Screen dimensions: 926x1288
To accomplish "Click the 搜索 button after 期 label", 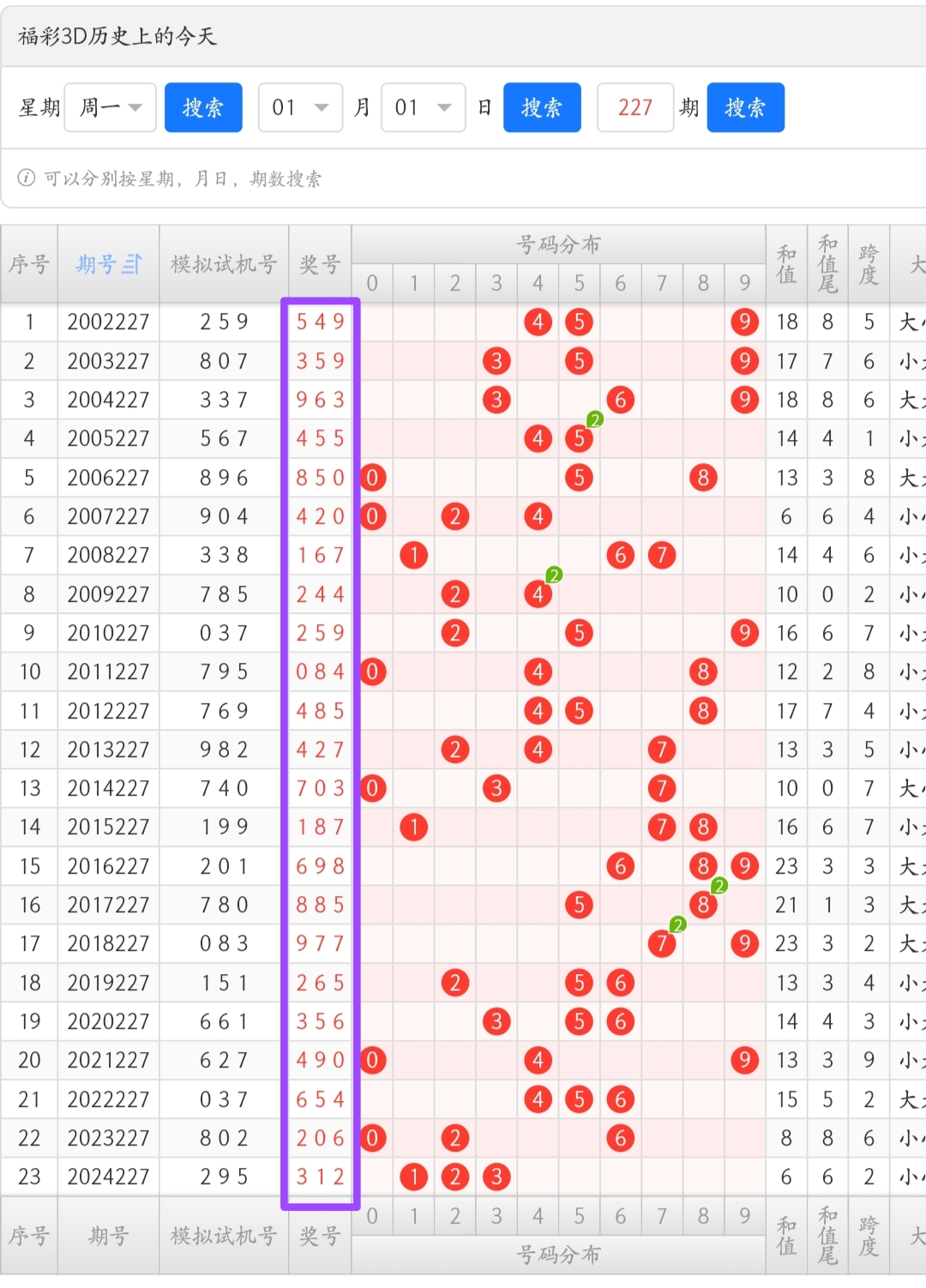I will (x=746, y=107).
